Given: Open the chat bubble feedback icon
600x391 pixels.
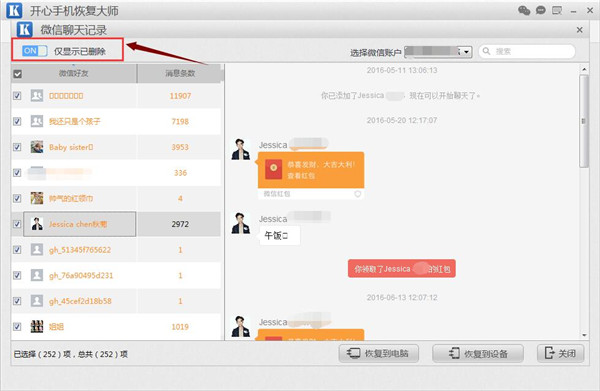Looking at the screenshot, I should pyautogui.click(x=541, y=10).
